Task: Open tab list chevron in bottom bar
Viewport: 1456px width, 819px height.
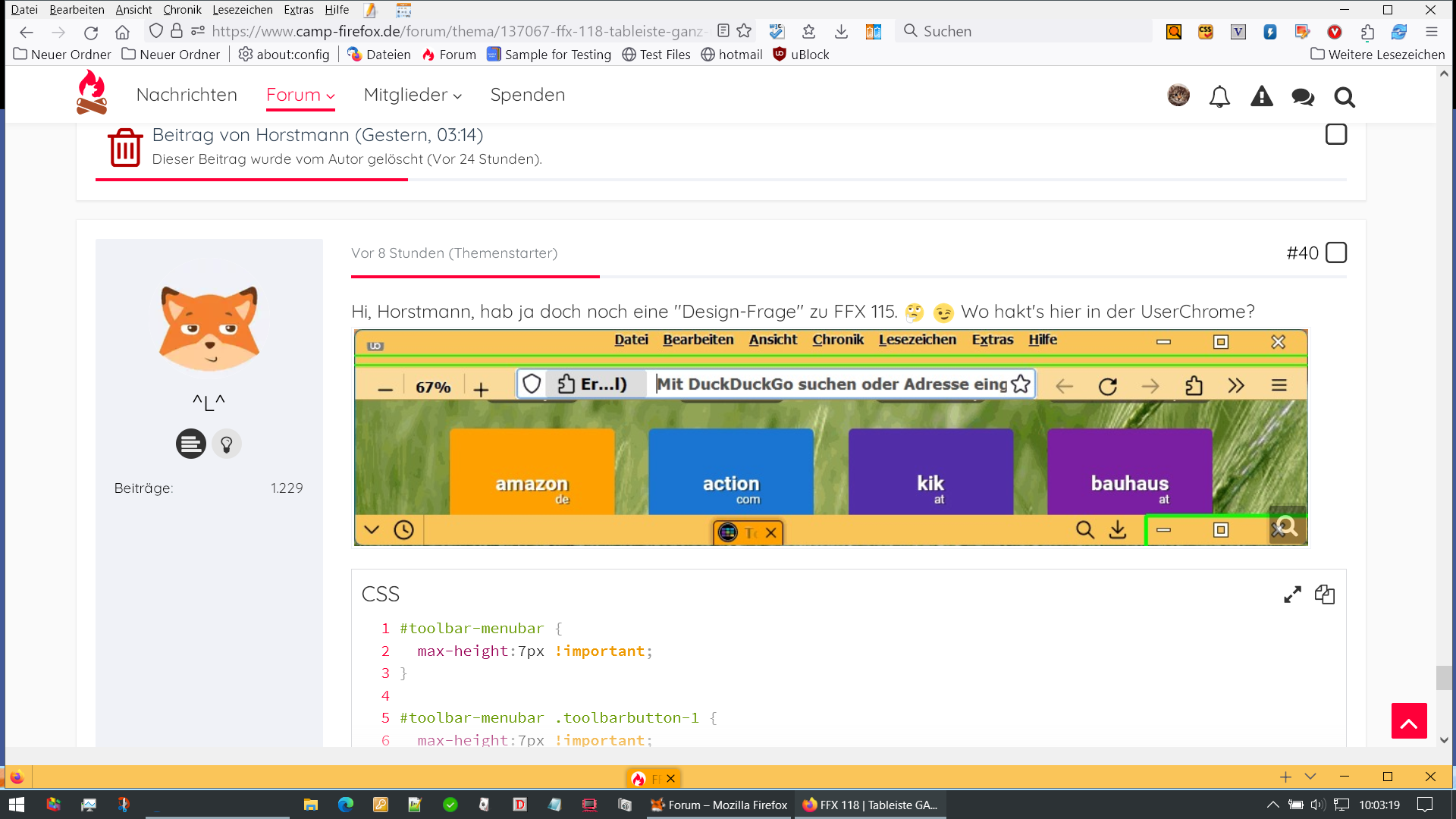Action: pos(1310,777)
